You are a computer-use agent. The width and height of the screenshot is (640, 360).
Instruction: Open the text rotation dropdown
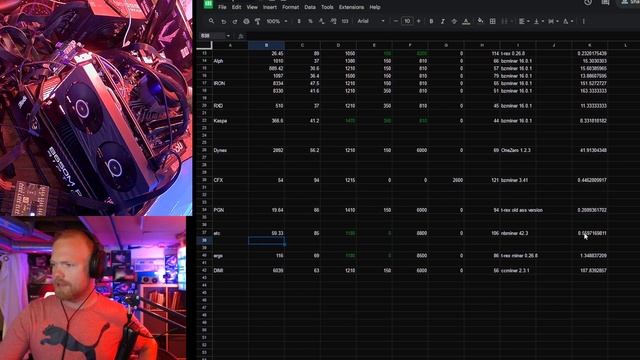tap(568, 21)
